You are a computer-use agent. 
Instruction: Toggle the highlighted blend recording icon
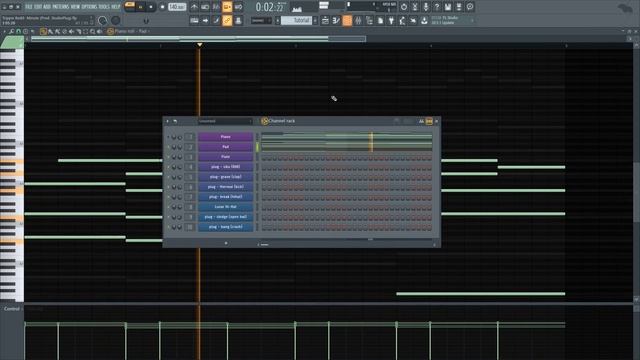point(227,7)
